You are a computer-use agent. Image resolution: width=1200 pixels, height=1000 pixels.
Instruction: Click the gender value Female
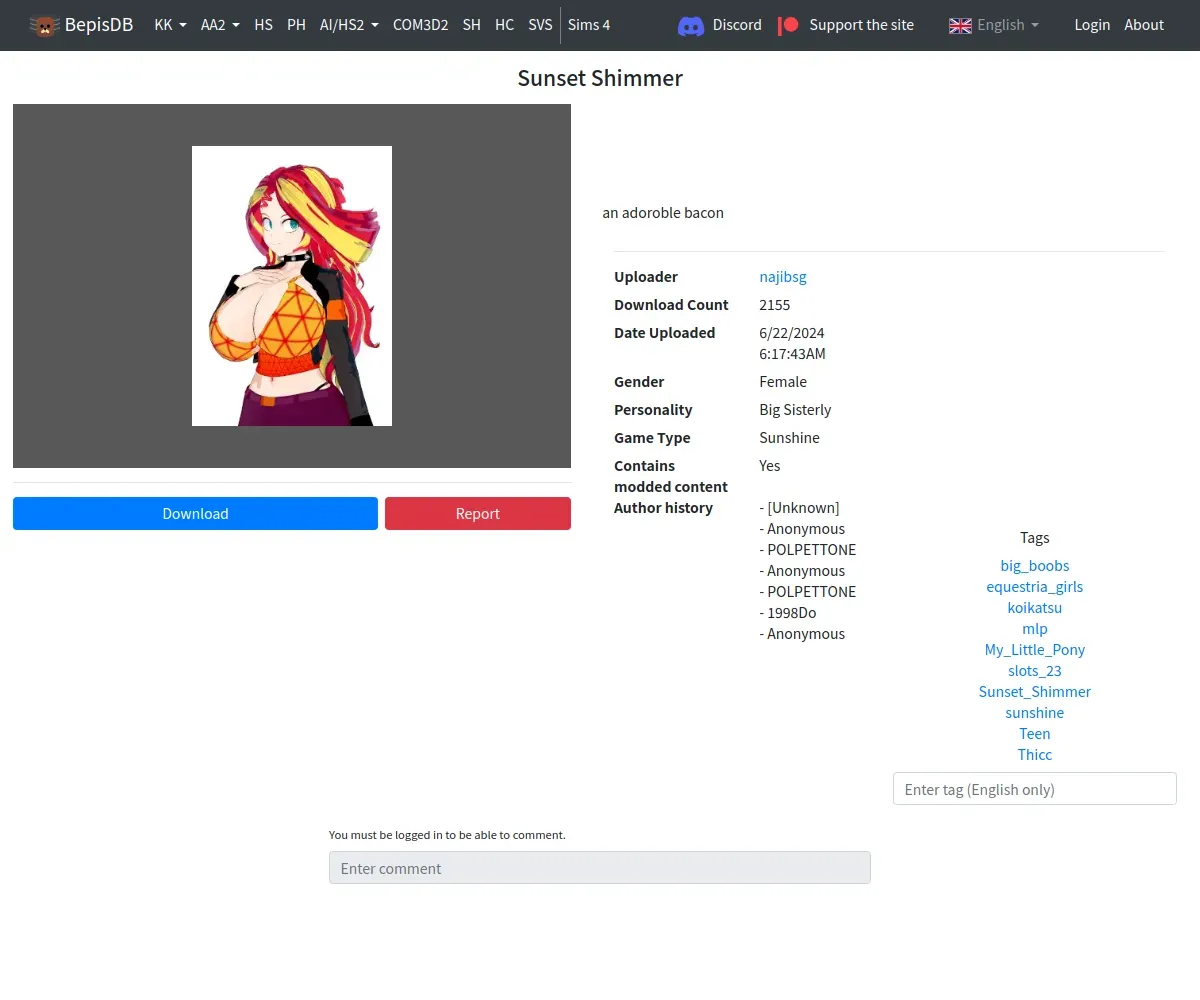pyautogui.click(x=783, y=382)
